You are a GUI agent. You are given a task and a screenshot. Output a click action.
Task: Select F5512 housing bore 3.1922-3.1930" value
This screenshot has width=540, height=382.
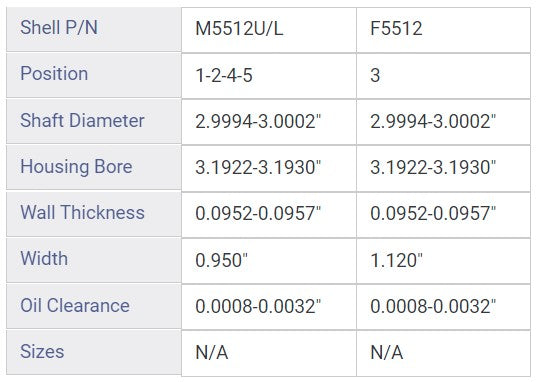tap(444, 168)
